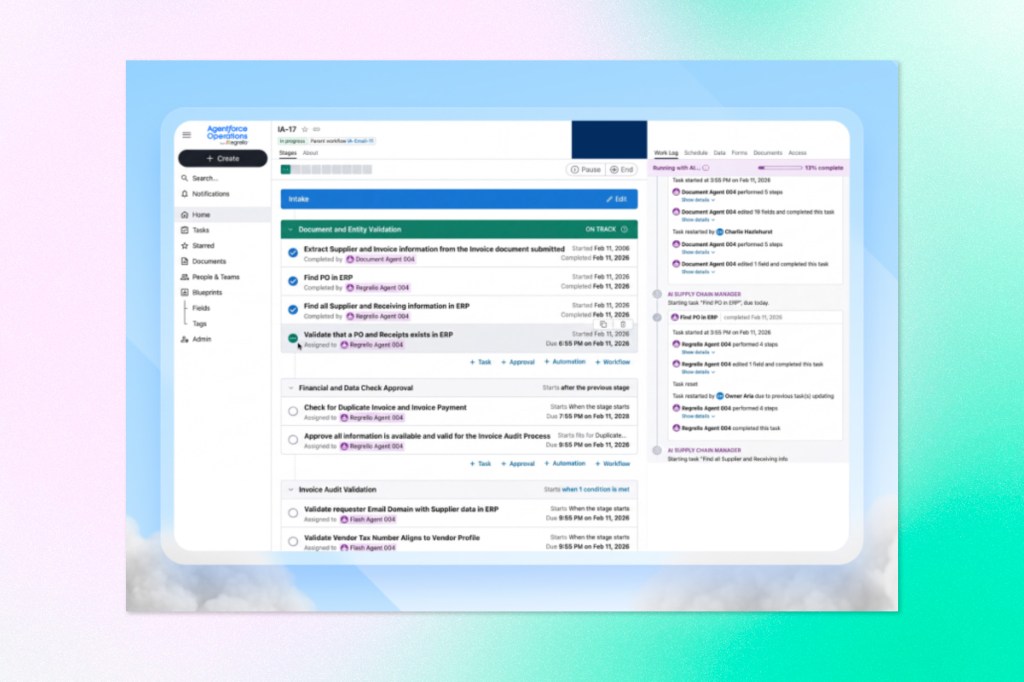The image size is (1024, 682).
Task: Show details under Regrello Agent edited 1 field
Action: (x=698, y=372)
